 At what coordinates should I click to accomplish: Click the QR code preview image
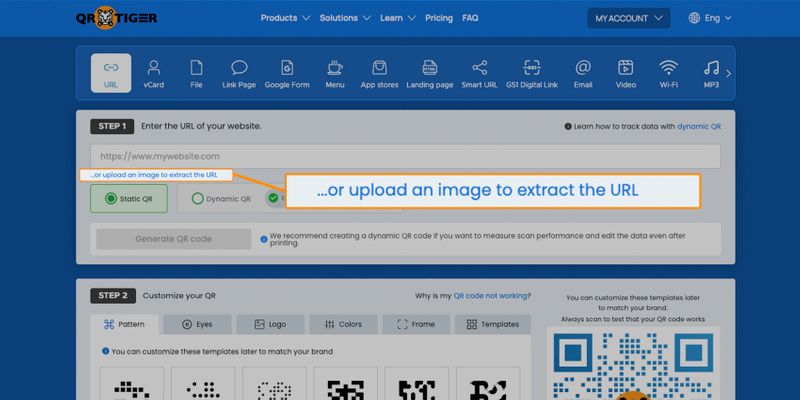(633, 365)
